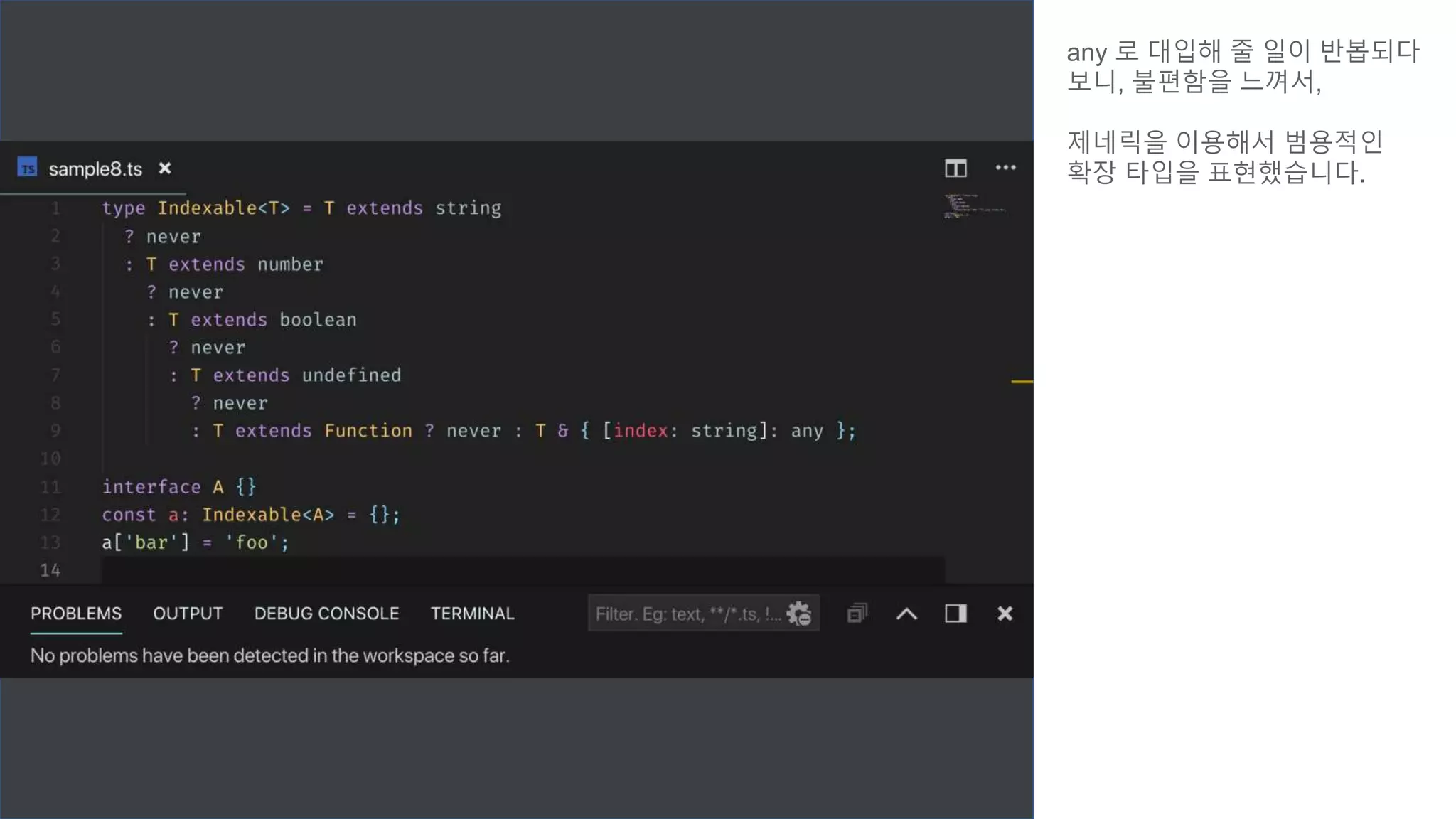The image size is (1456, 819).
Task: Open the DEBUG CONSOLE tab
Action: (326, 614)
